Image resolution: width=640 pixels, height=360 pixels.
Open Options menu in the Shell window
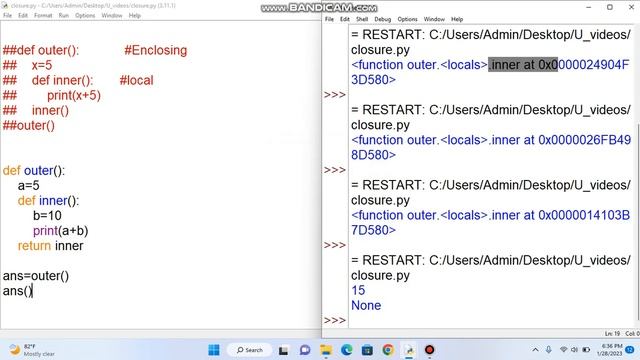pyautogui.click(x=407, y=19)
